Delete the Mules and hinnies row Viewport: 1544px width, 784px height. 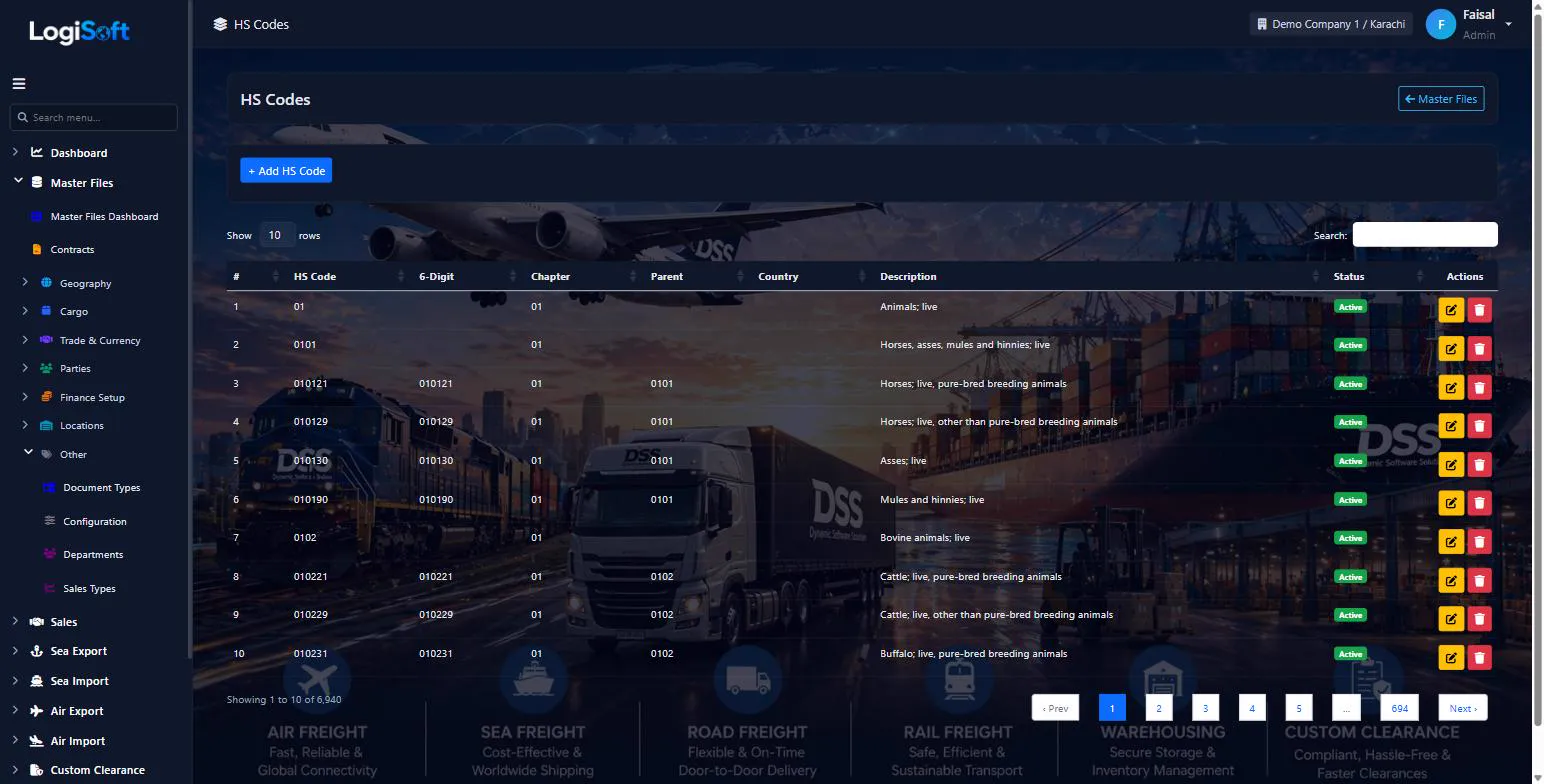point(1479,503)
